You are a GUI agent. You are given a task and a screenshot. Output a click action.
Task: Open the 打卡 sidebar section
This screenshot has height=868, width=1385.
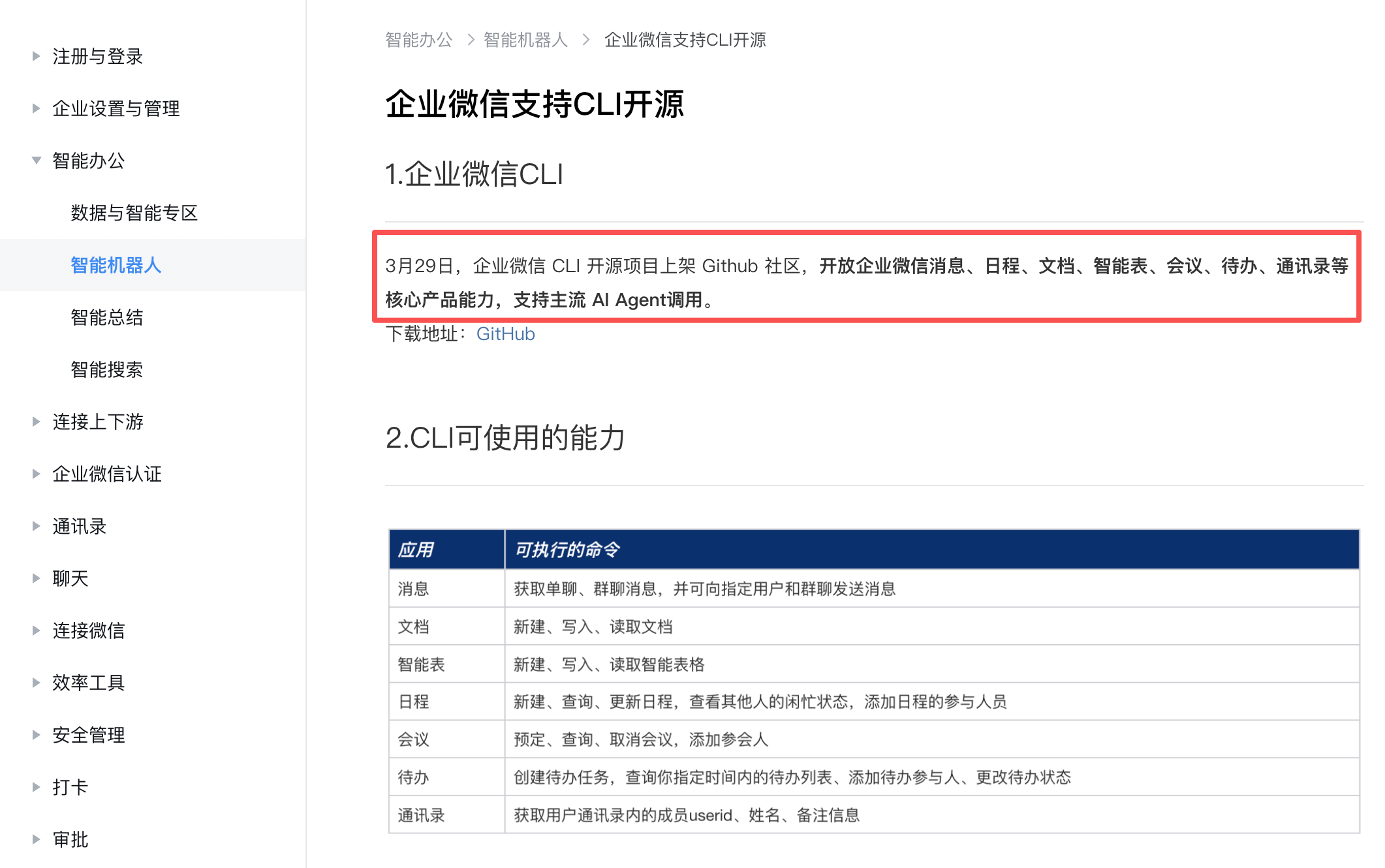point(70,787)
